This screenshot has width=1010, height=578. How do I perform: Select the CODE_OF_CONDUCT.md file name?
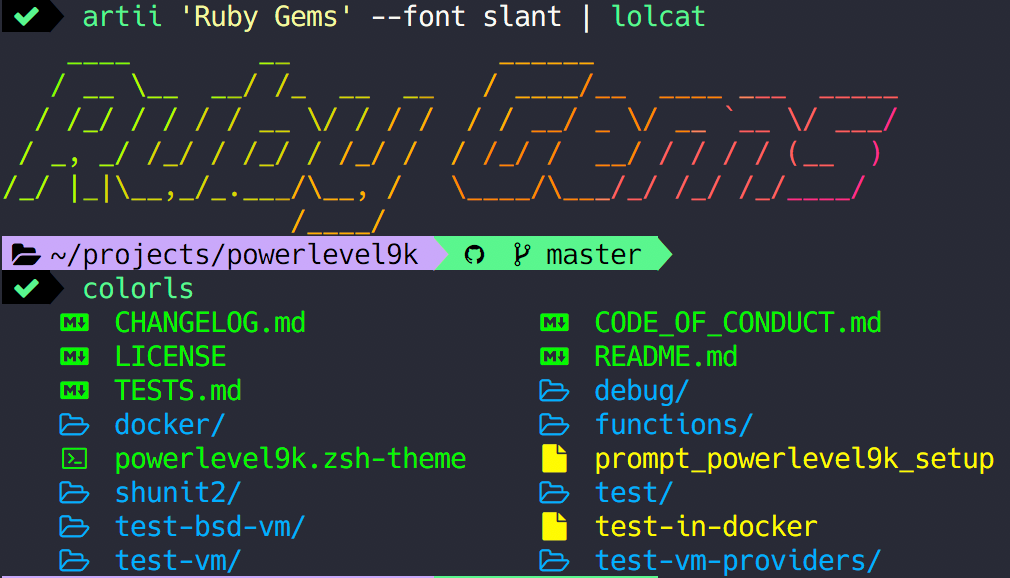click(738, 323)
